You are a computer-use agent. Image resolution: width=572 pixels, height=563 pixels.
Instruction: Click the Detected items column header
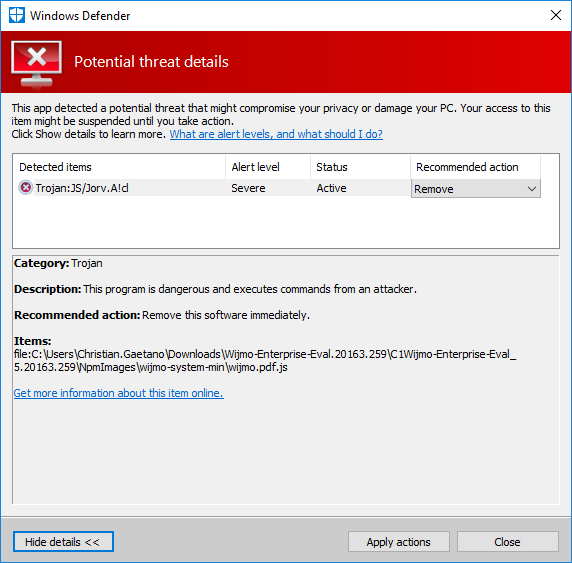coord(119,167)
